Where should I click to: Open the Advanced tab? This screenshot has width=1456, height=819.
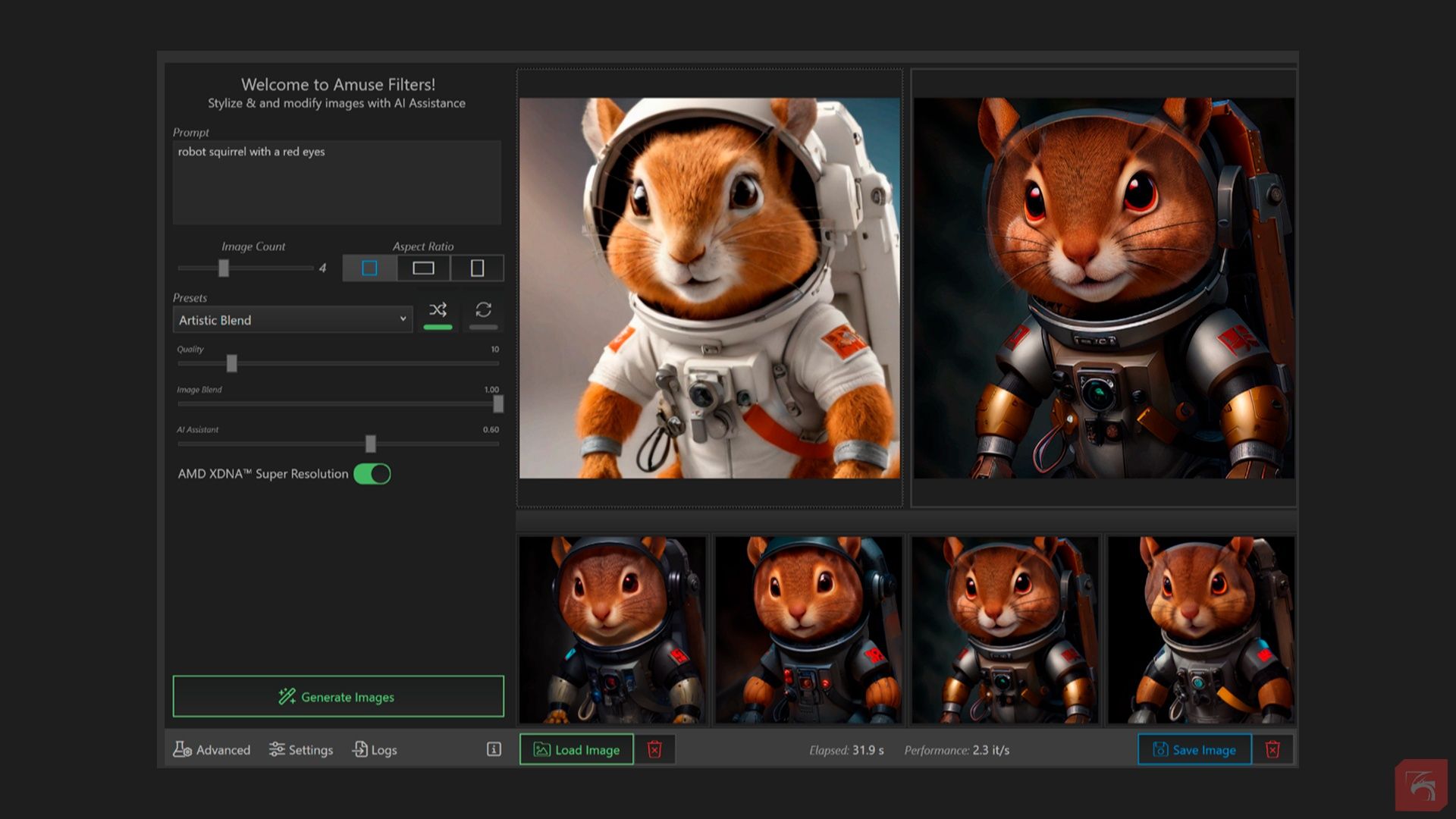[212, 749]
